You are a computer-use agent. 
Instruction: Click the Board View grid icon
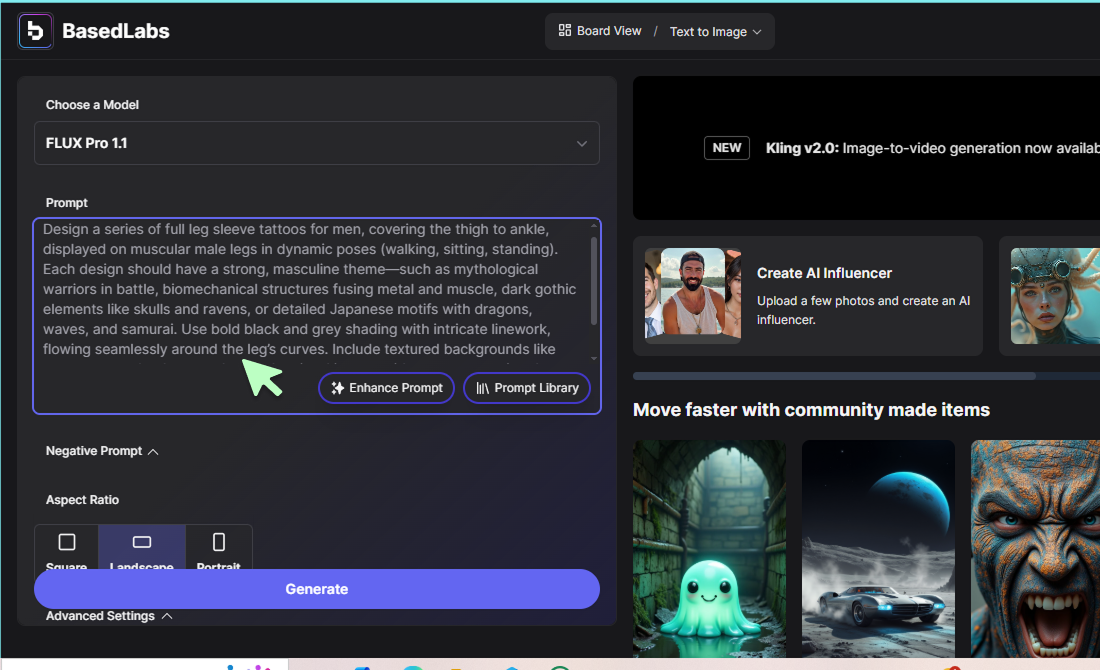click(564, 30)
